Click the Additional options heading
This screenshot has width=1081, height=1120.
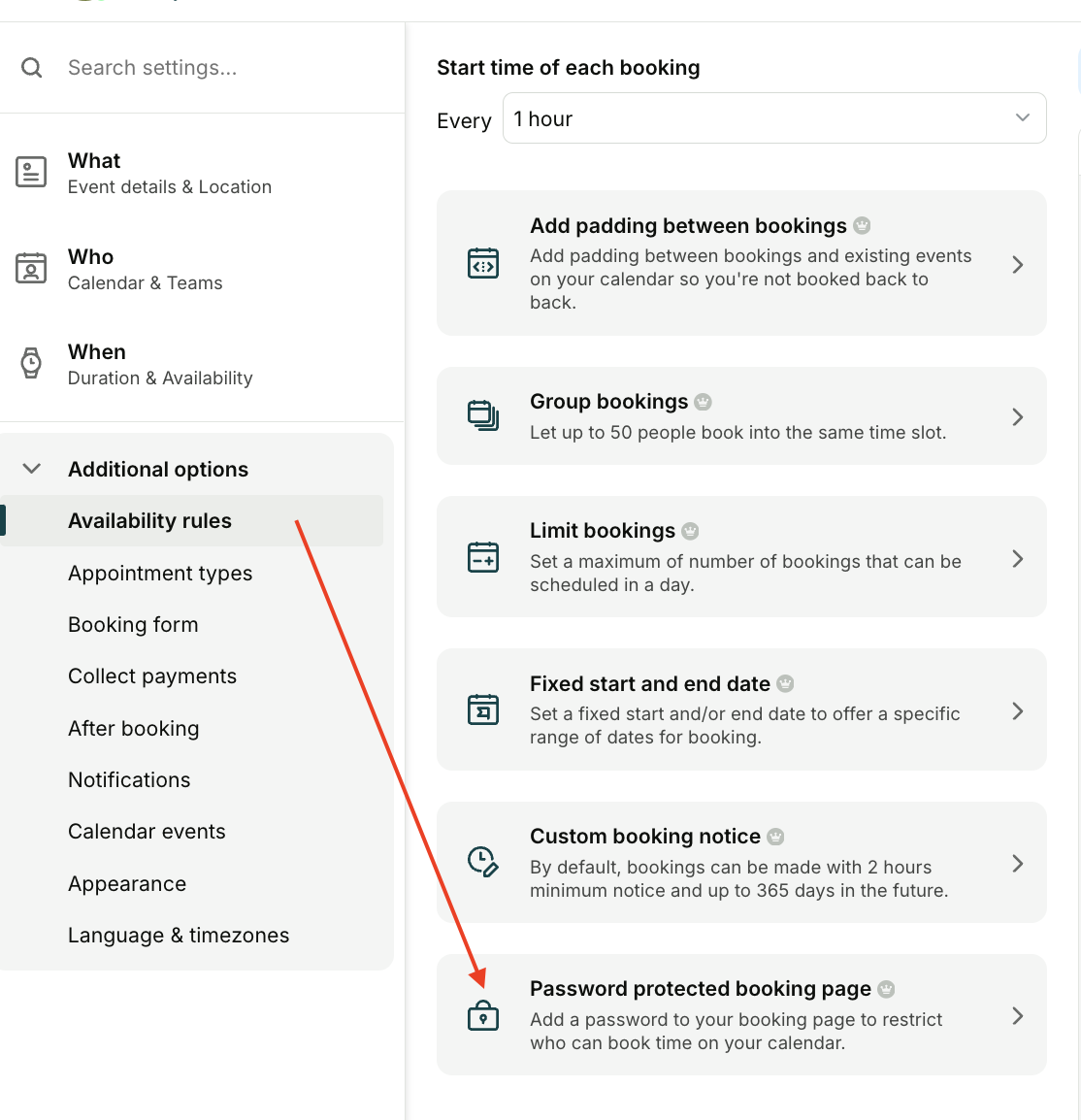point(158,470)
